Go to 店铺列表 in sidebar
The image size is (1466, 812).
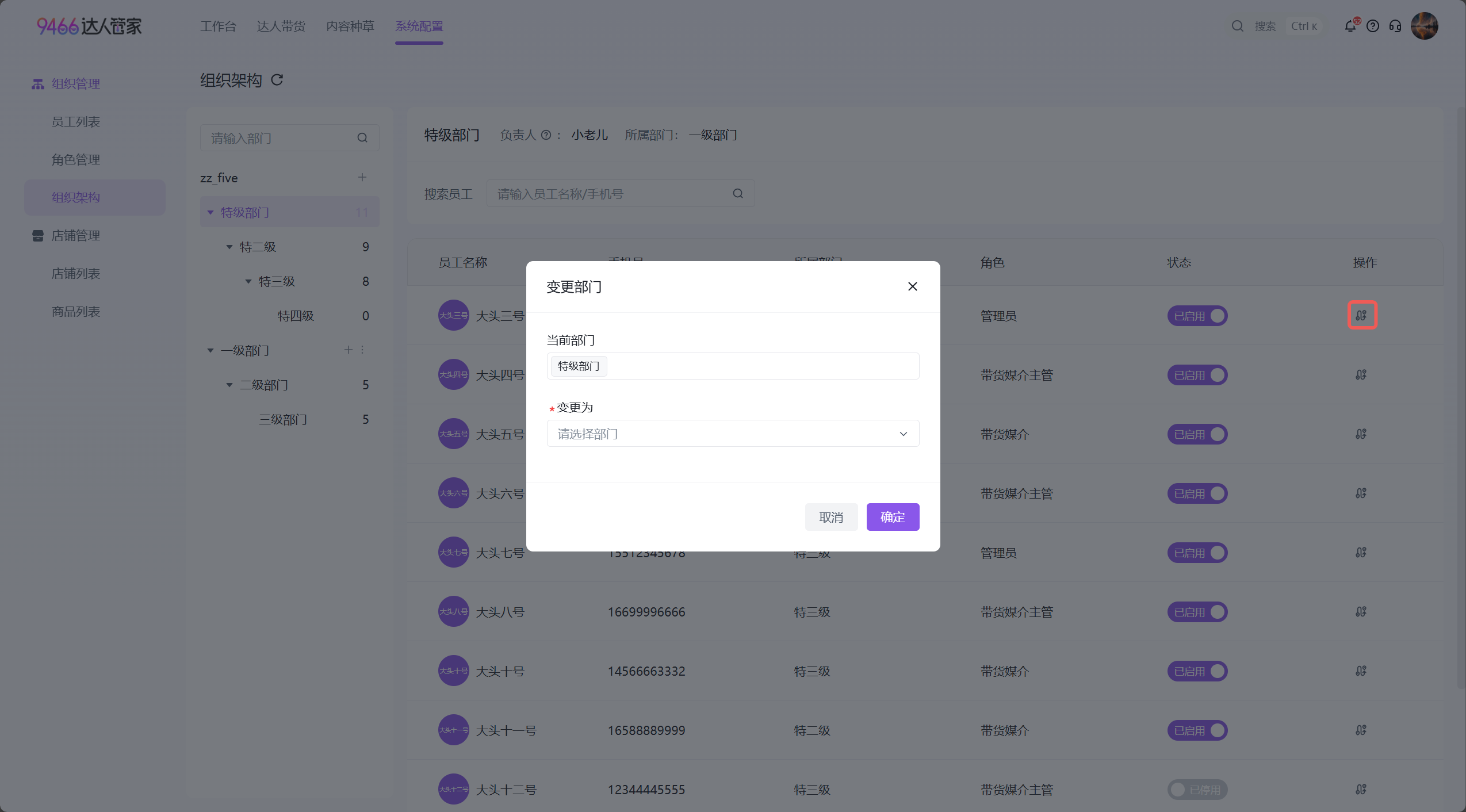(x=76, y=274)
